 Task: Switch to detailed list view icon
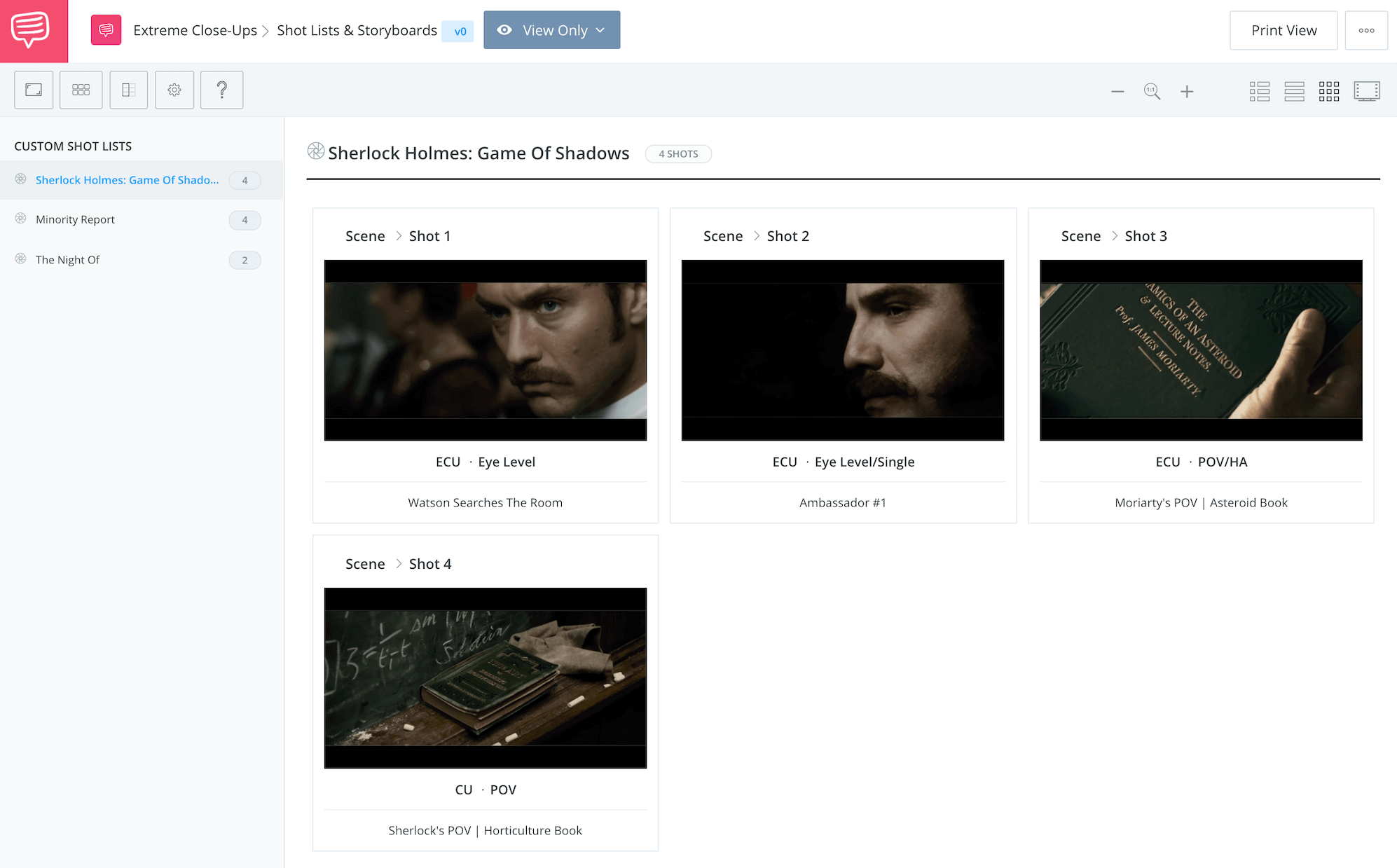1259,92
